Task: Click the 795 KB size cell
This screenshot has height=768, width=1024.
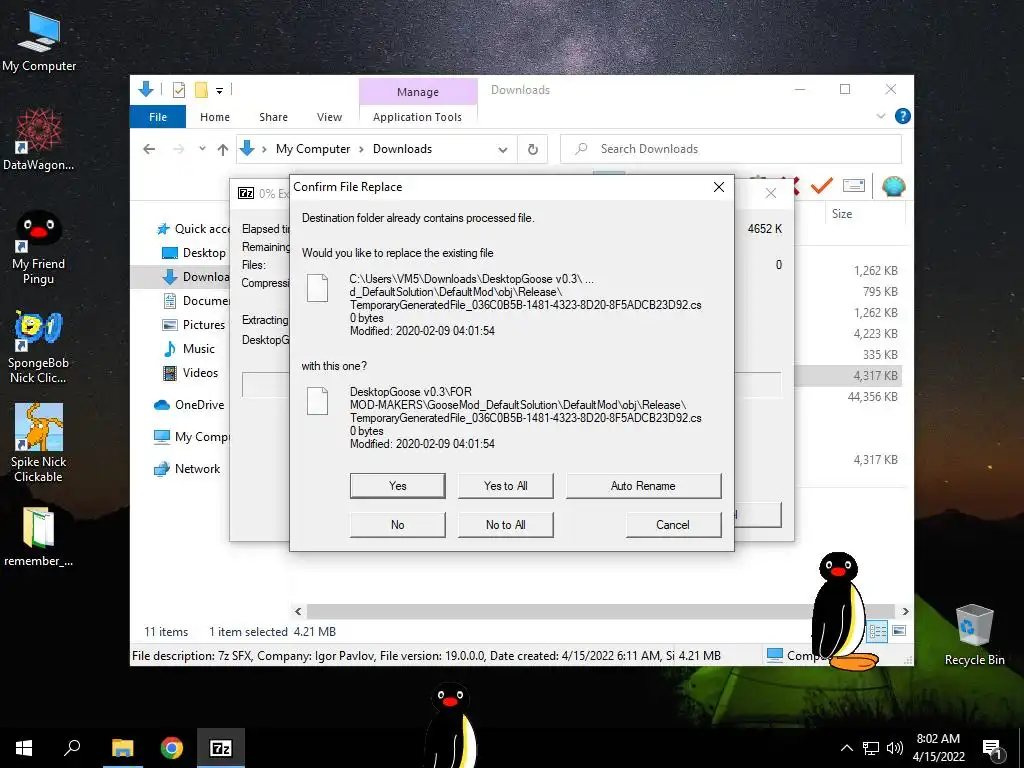Action: point(880,292)
